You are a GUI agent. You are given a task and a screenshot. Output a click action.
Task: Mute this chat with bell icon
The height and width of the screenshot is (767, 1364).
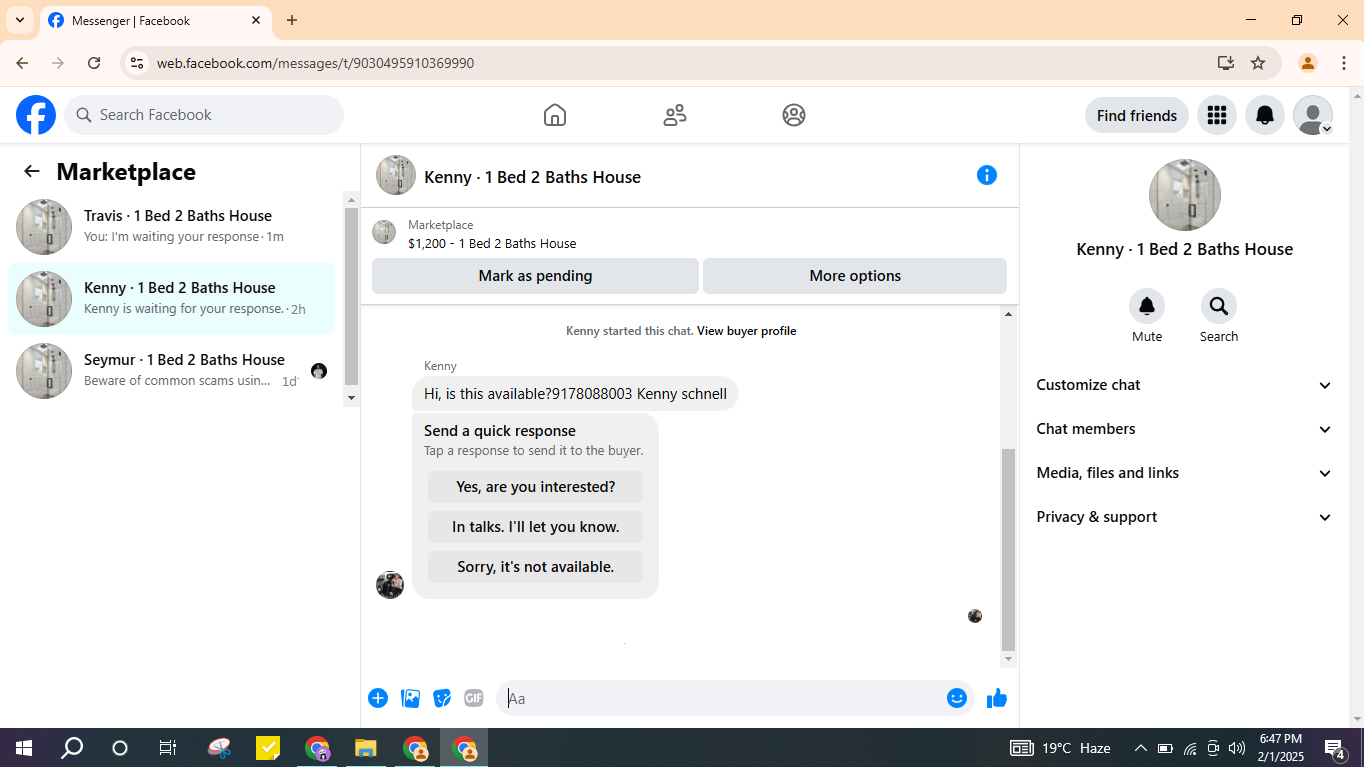(1147, 306)
